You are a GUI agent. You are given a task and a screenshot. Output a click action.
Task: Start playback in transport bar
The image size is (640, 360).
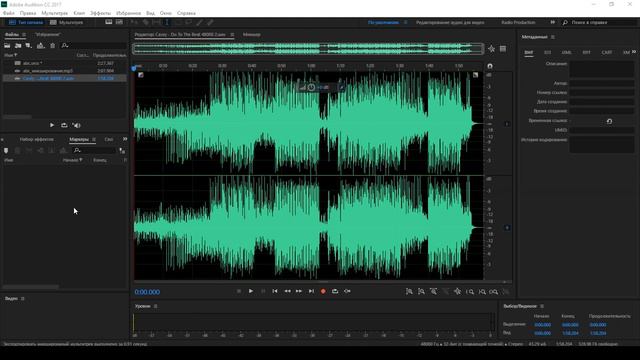click(x=251, y=291)
